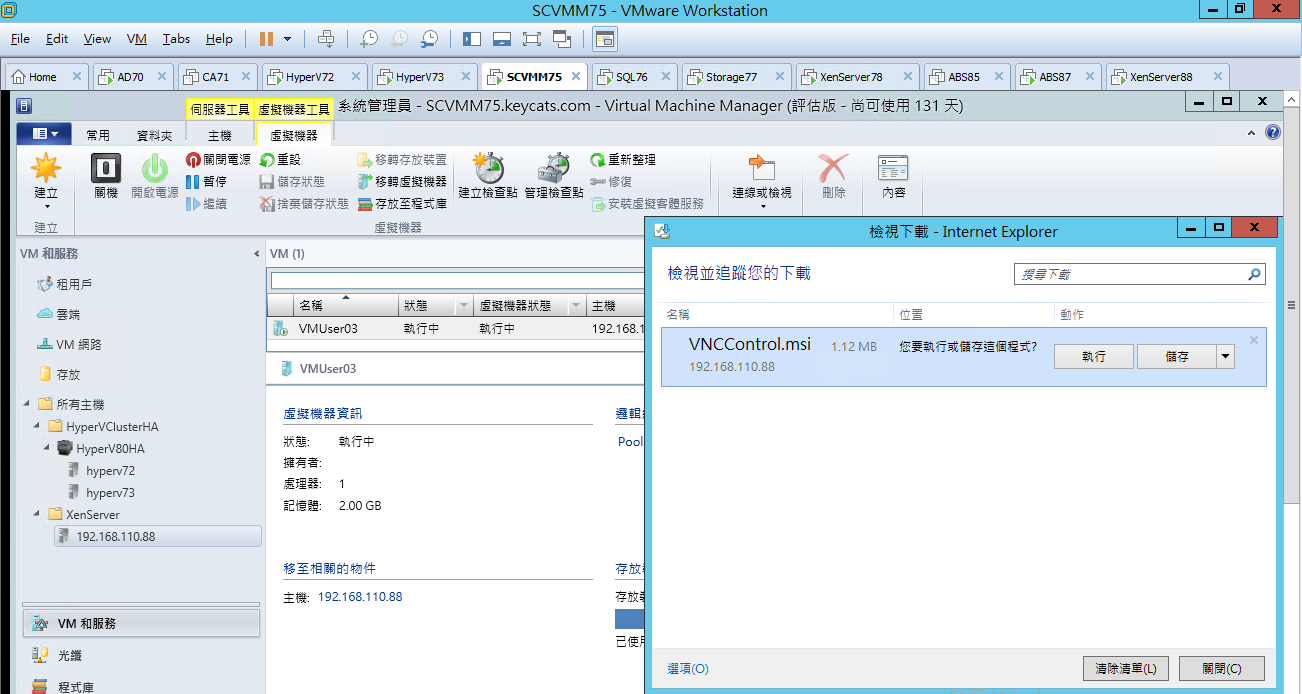The image size is (1302, 694).
Task: Collapse the HyperVClusterHA tree node
Action: tap(37, 426)
